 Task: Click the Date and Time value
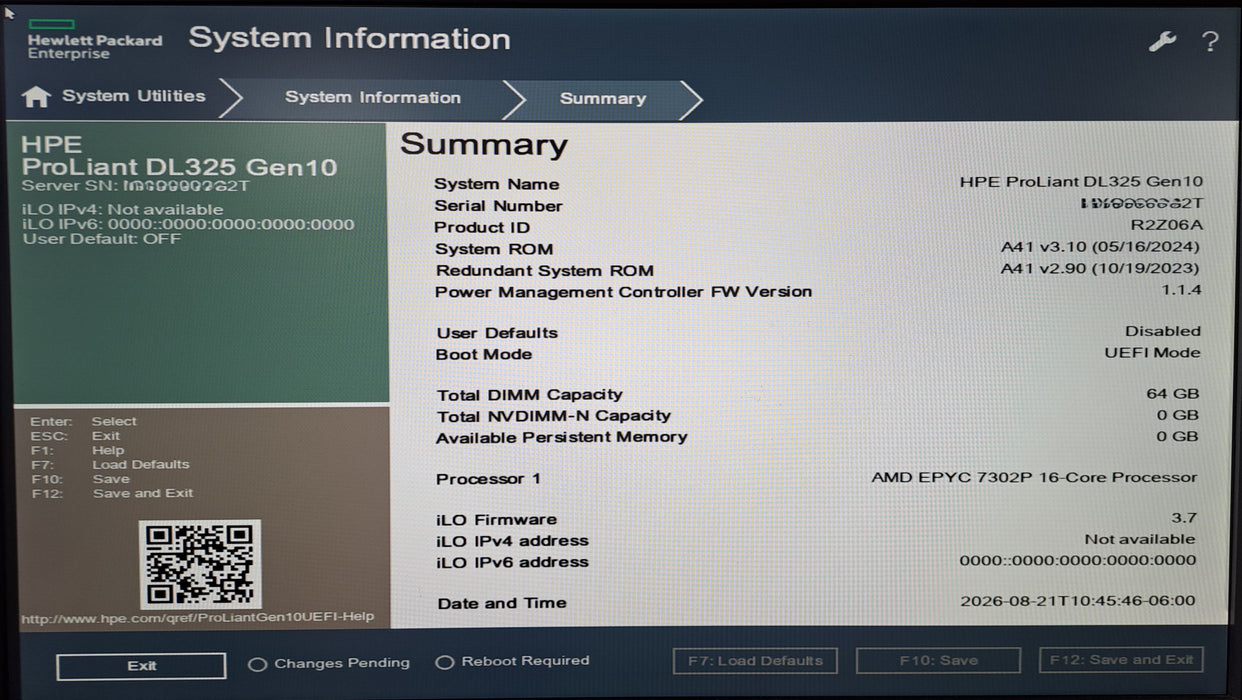click(x=1078, y=601)
